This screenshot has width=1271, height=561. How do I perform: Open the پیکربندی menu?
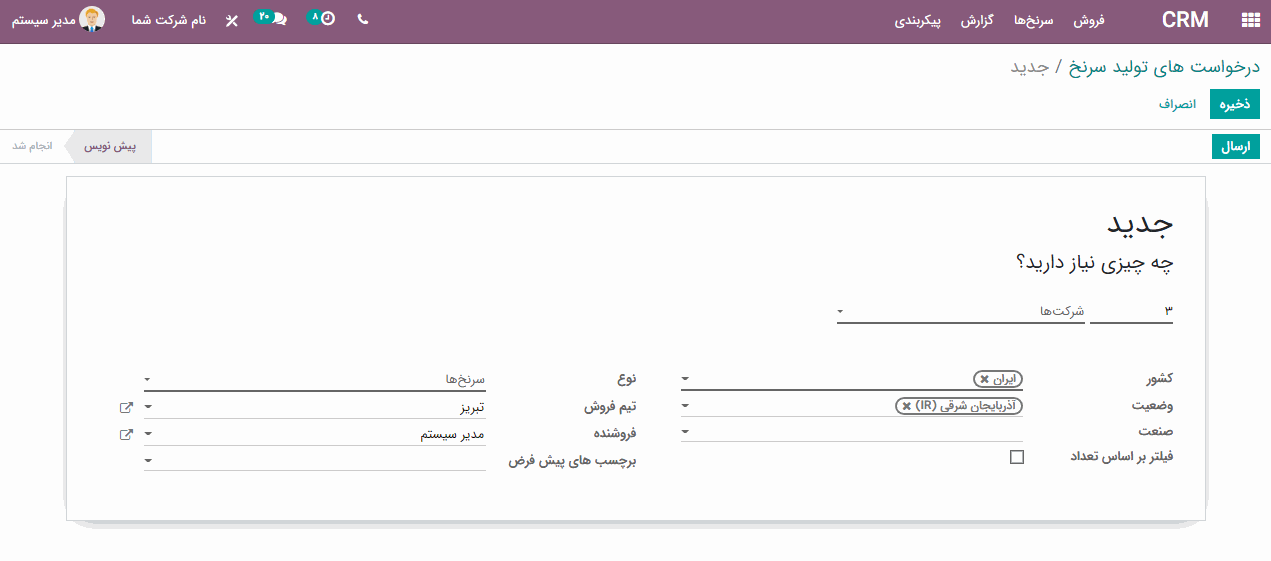(918, 20)
